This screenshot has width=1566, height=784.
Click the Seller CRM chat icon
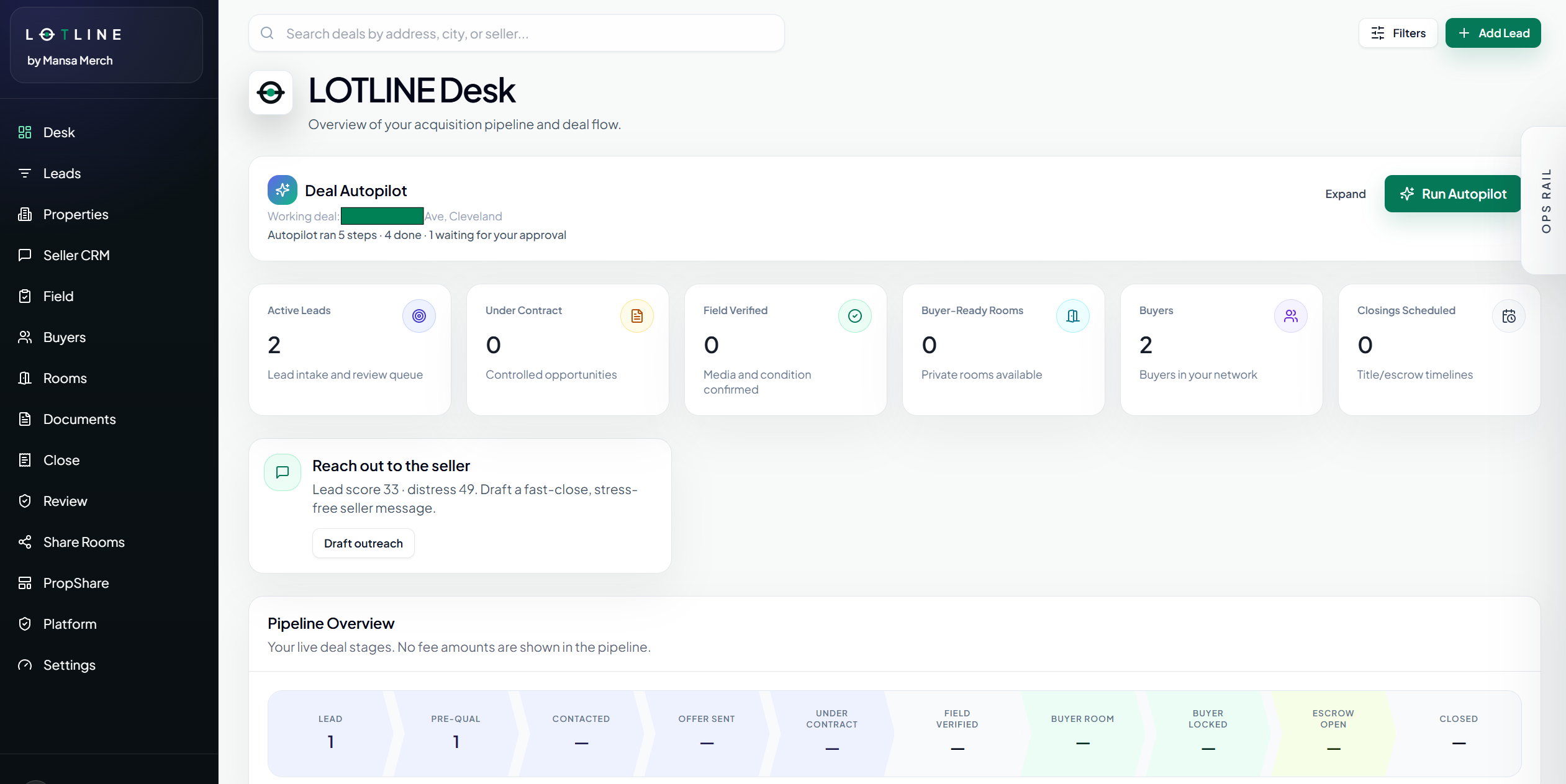[25, 255]
